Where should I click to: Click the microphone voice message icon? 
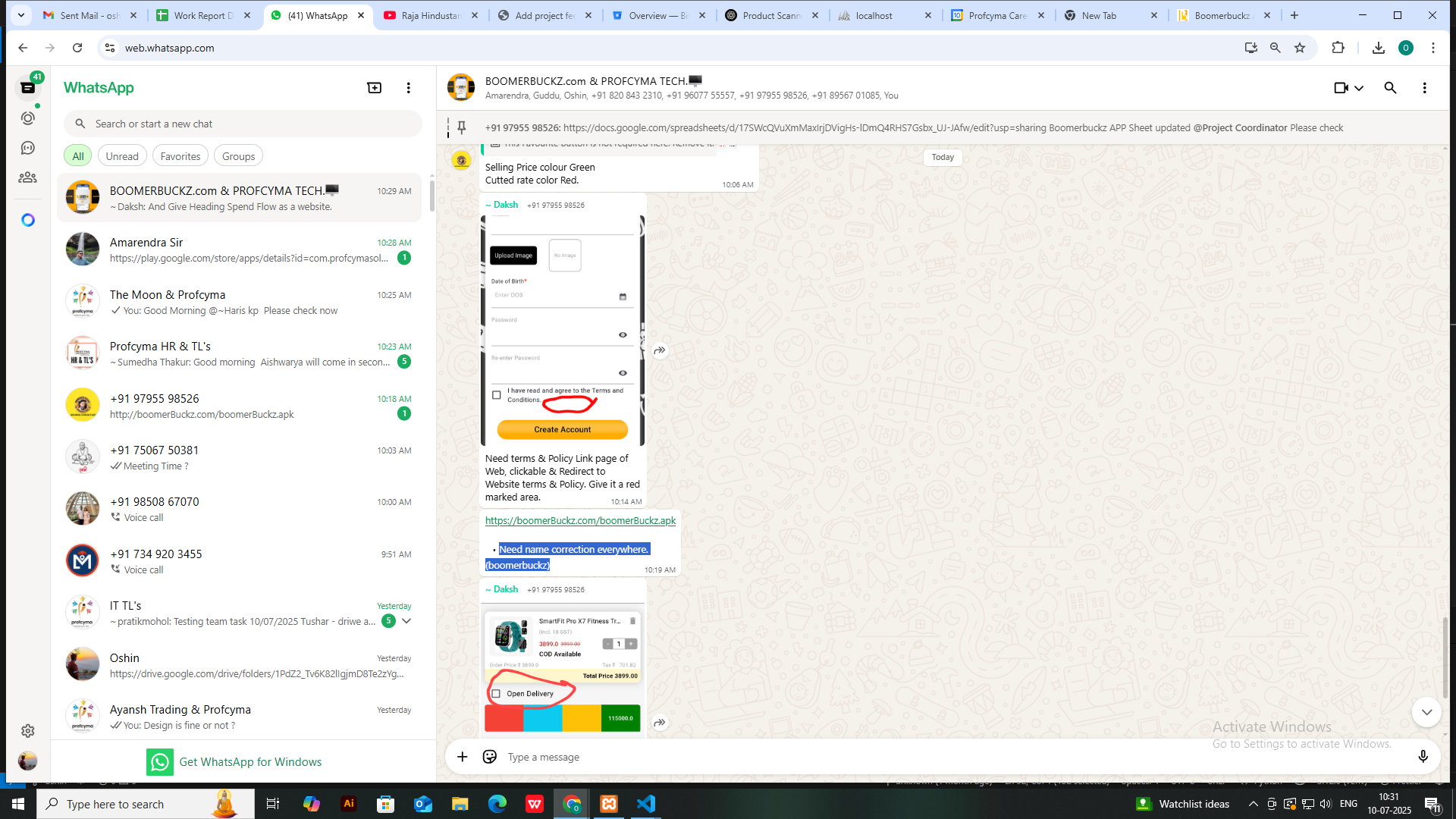click(1423, 757)
